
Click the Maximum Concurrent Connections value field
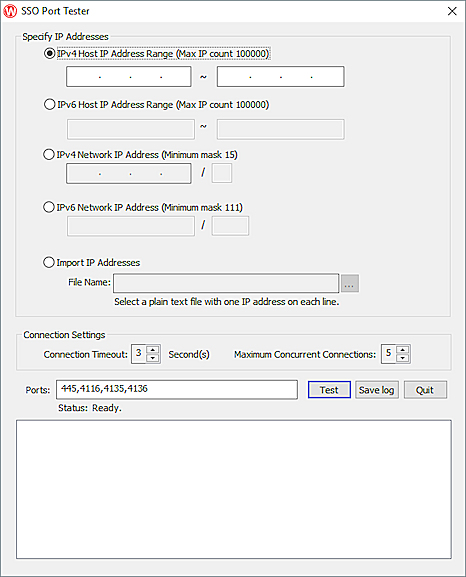(389, 354)
